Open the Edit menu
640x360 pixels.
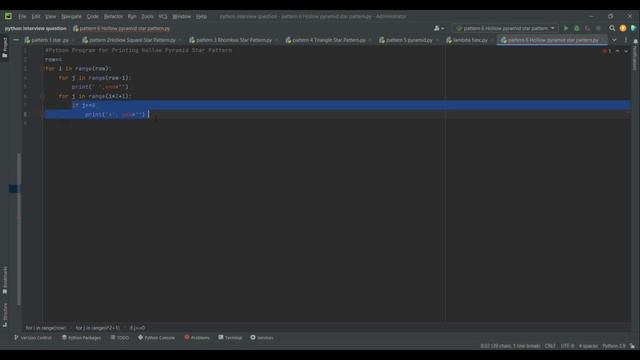click(x=36, y=16)
